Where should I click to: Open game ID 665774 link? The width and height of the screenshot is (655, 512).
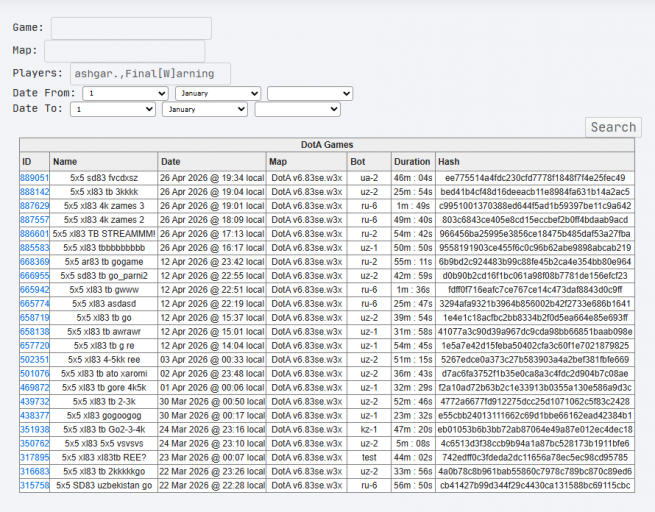point(35,304)
